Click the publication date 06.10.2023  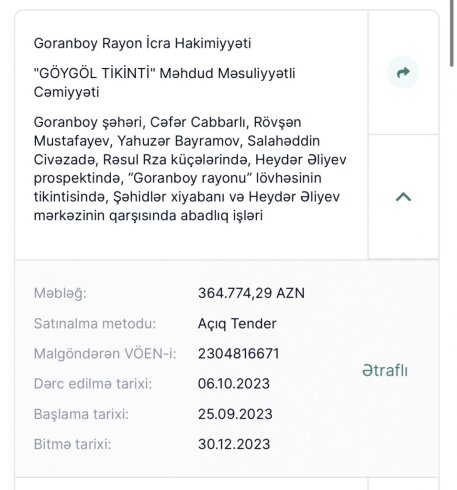234,384
